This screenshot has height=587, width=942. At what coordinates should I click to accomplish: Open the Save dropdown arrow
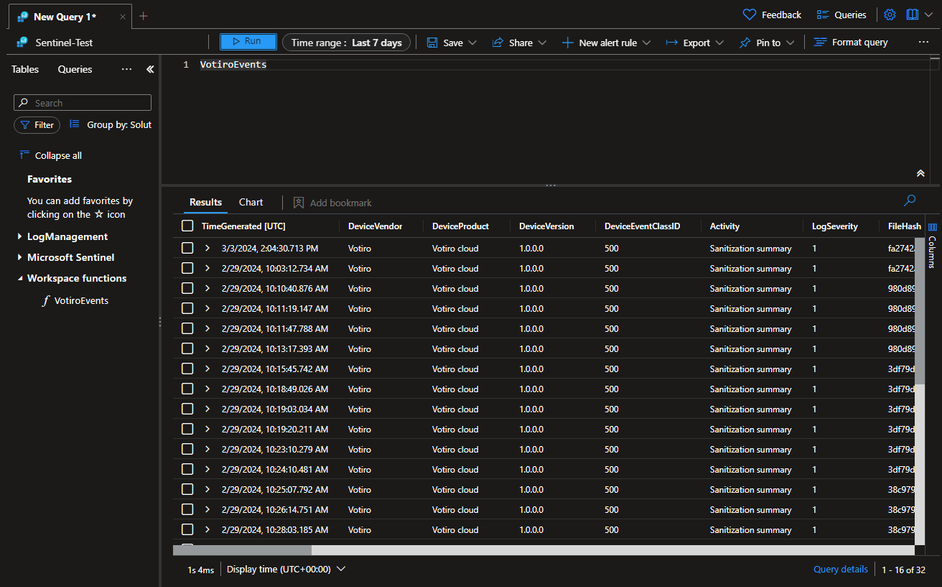(472, 43)
